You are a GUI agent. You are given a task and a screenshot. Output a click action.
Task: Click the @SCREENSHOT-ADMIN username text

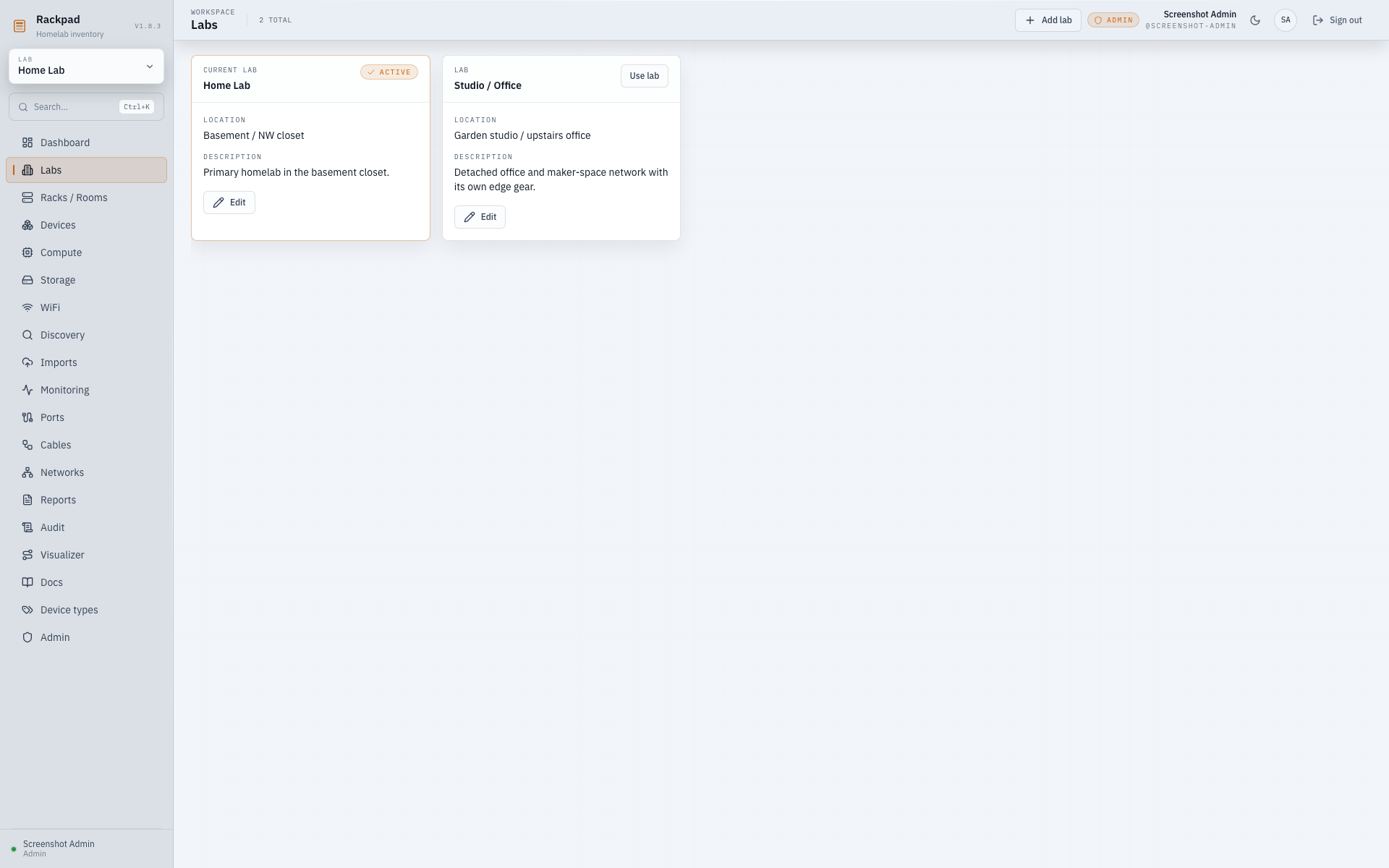[x=1190, y=26]
